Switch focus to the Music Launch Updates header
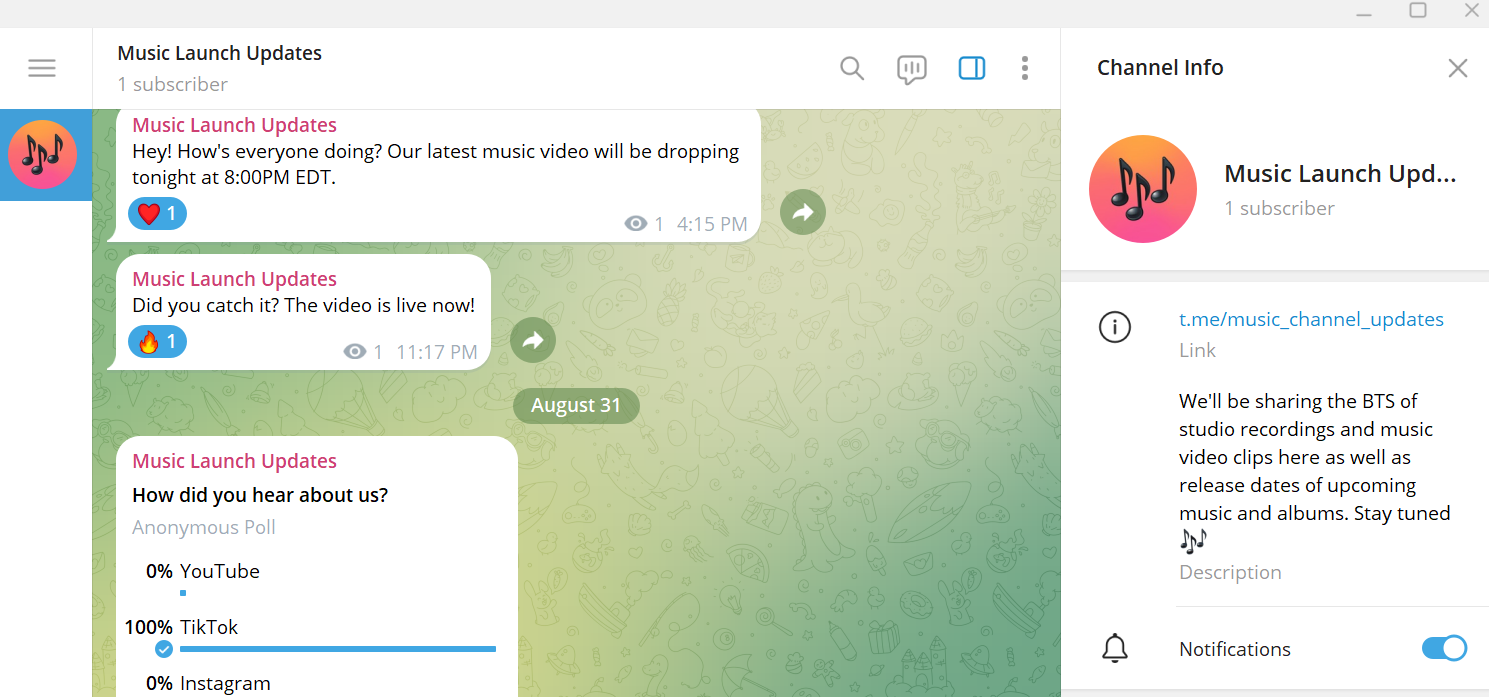Image resolution: width=1489 pixels, height=697 pixels. click(x=219, y=52)
